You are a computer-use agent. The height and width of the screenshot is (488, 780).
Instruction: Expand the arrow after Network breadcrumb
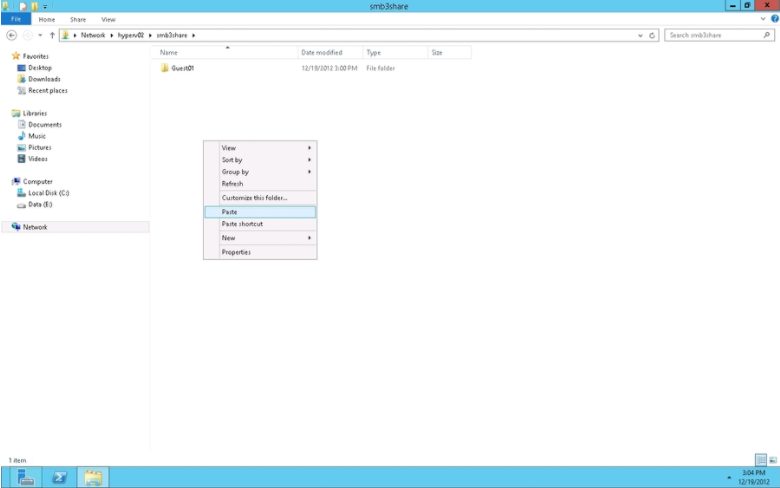pos(111,35)
